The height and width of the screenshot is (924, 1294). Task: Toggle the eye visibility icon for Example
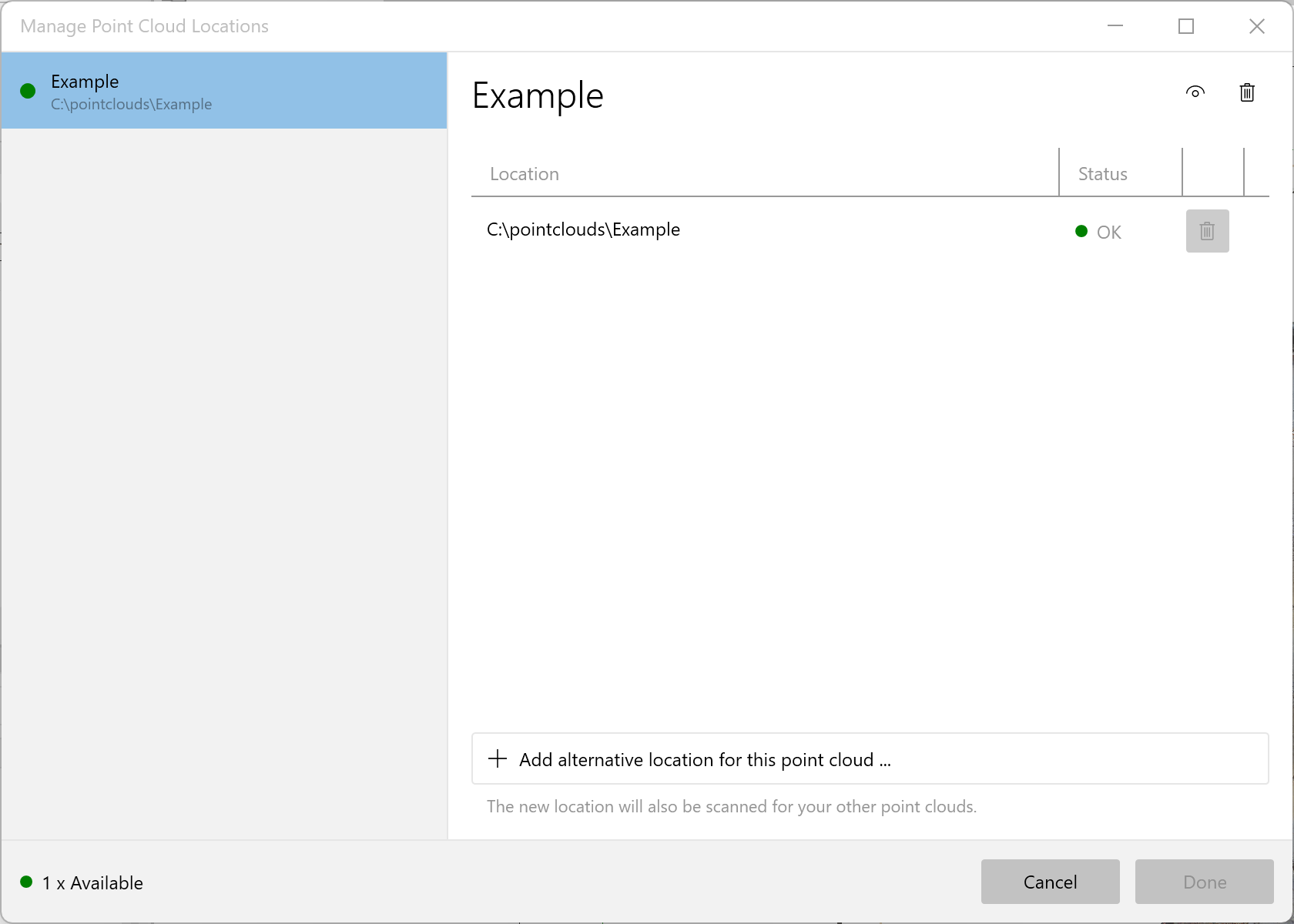1195,92
